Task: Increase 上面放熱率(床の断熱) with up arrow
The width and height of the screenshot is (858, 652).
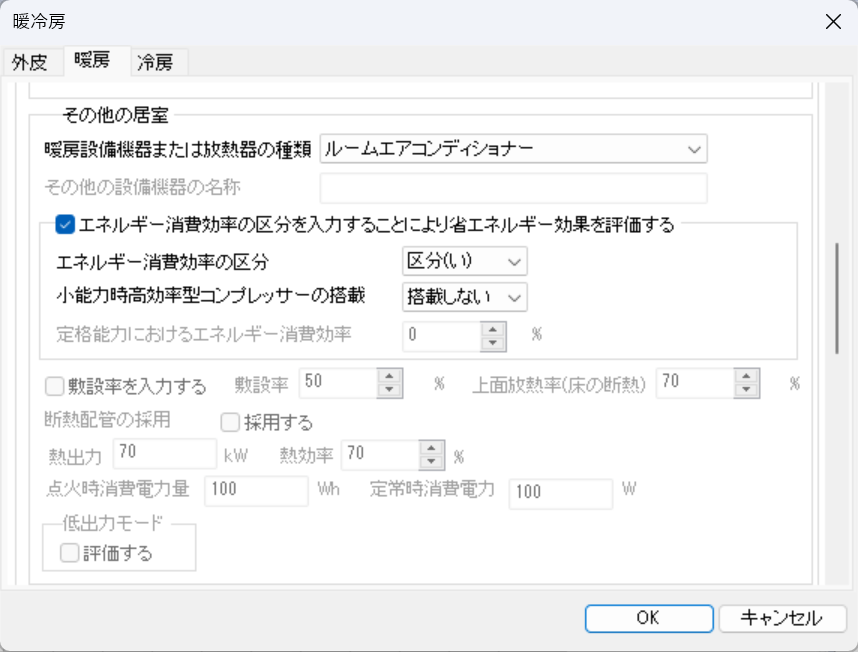Action: (x=746, y=376)
